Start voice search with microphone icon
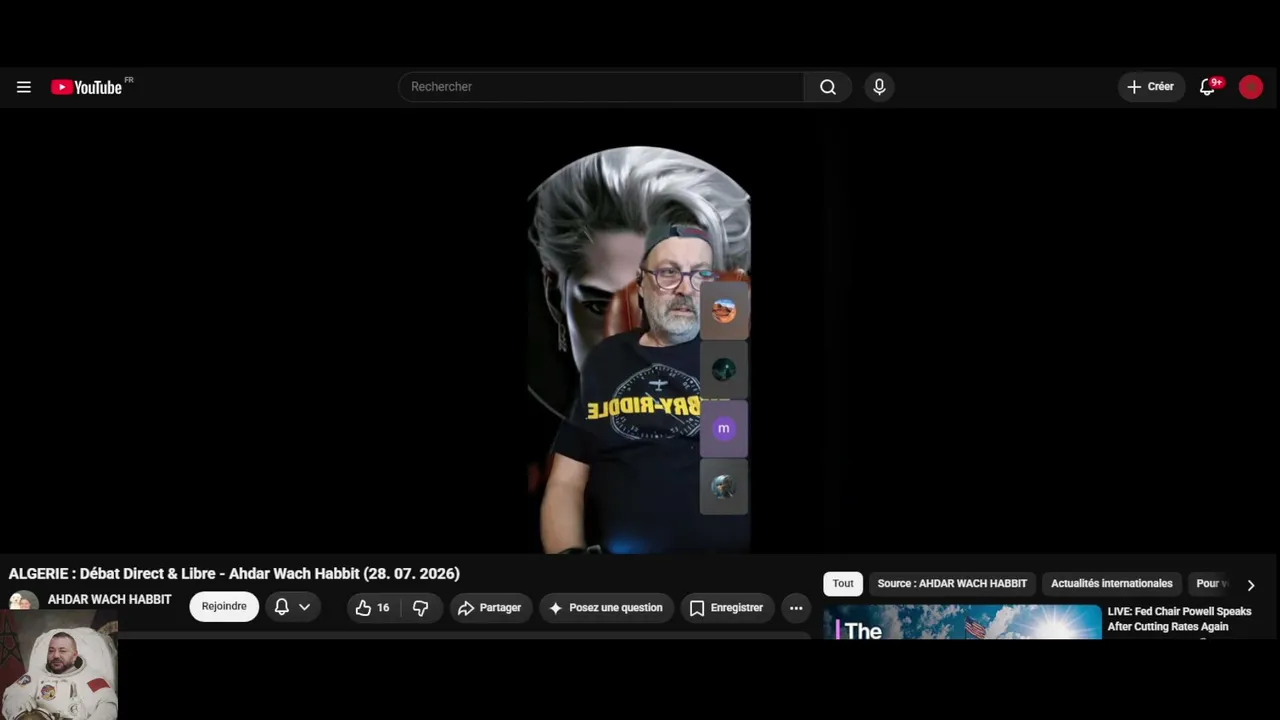This screenshot has height=720, width=1280. point(879,87)
